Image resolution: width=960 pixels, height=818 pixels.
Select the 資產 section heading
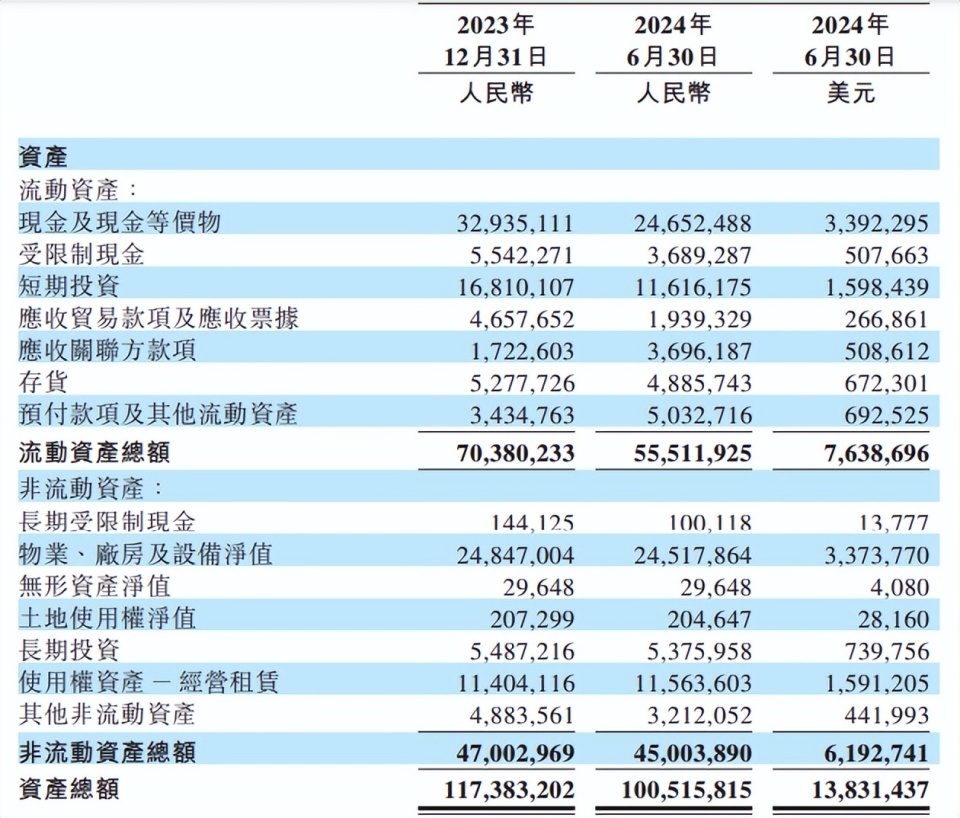43,157
